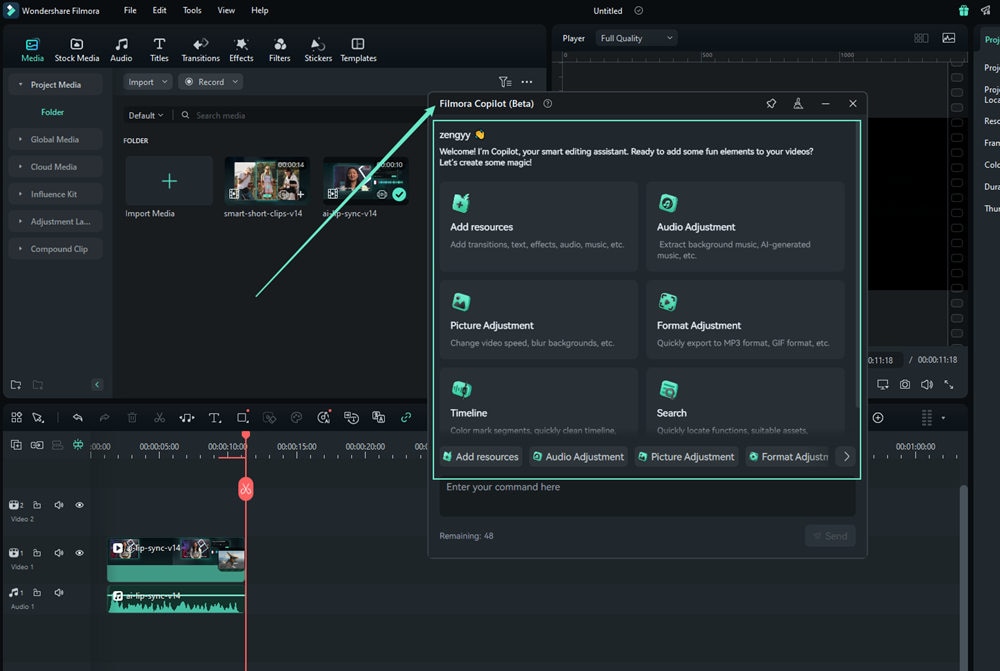Choose the Audio Adjustment card

(x=745, y=226)
